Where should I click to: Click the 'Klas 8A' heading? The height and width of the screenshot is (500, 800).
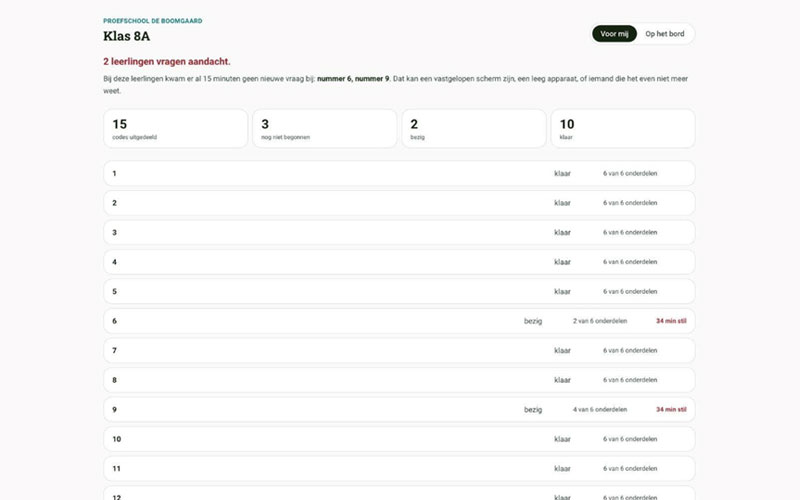(x=127, y=36)
